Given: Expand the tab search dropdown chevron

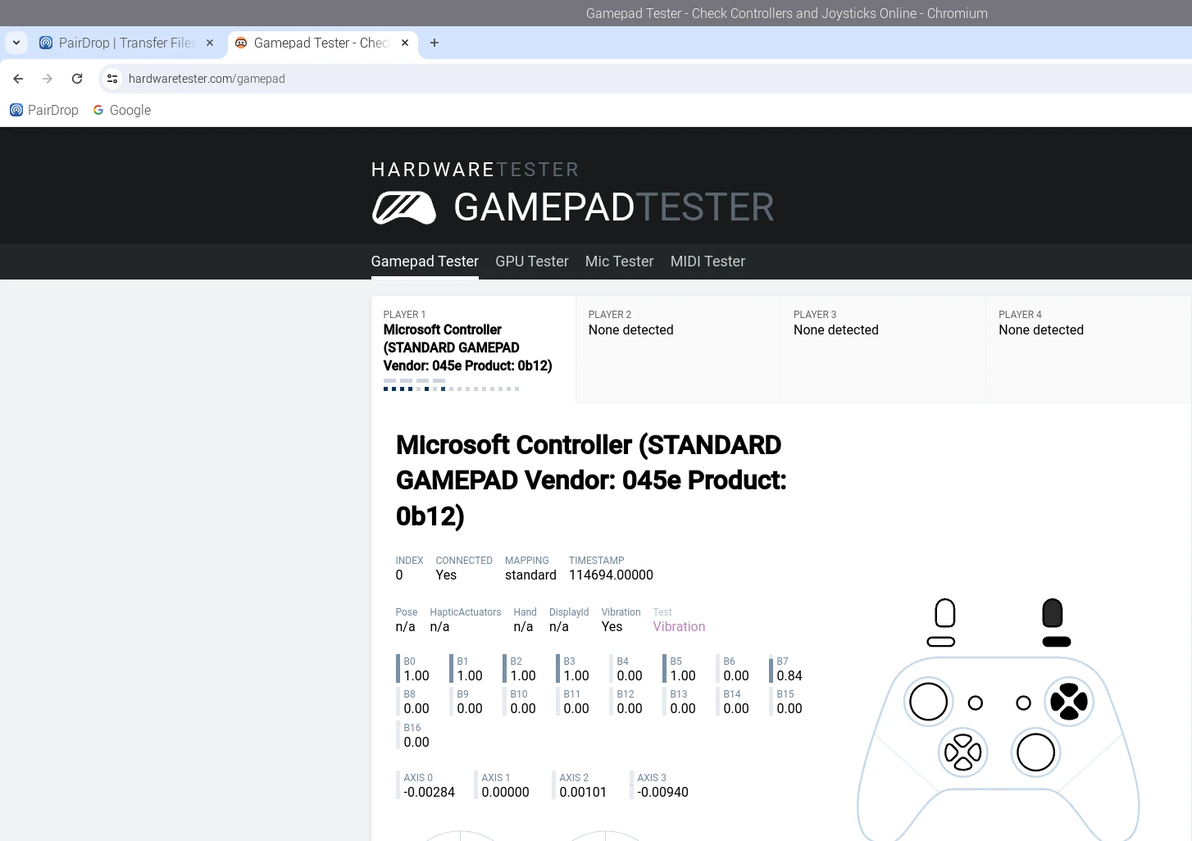Looking at the screenshot, I should coord(17,43).
